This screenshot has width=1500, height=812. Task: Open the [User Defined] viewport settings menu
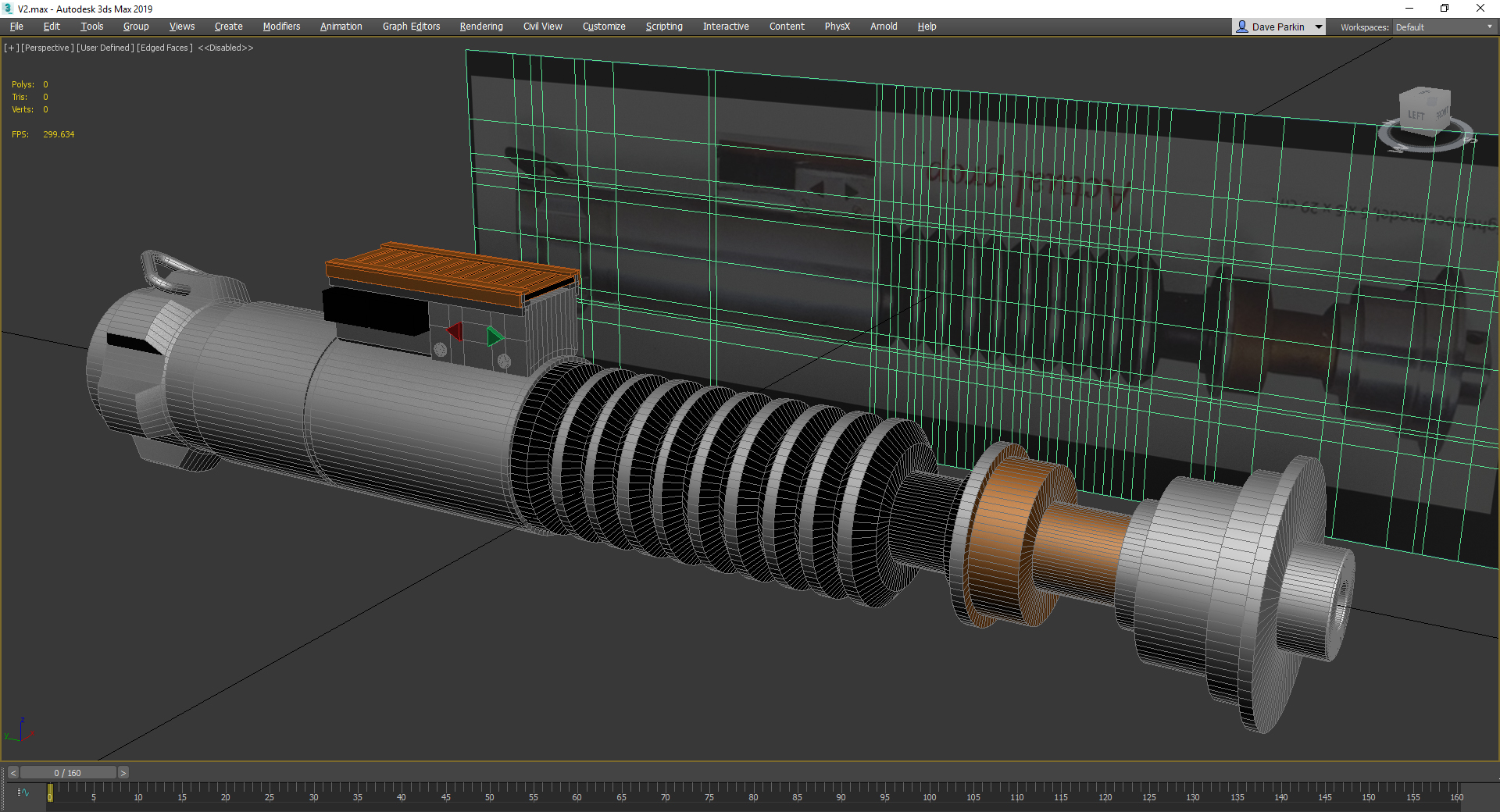[105, 48]
